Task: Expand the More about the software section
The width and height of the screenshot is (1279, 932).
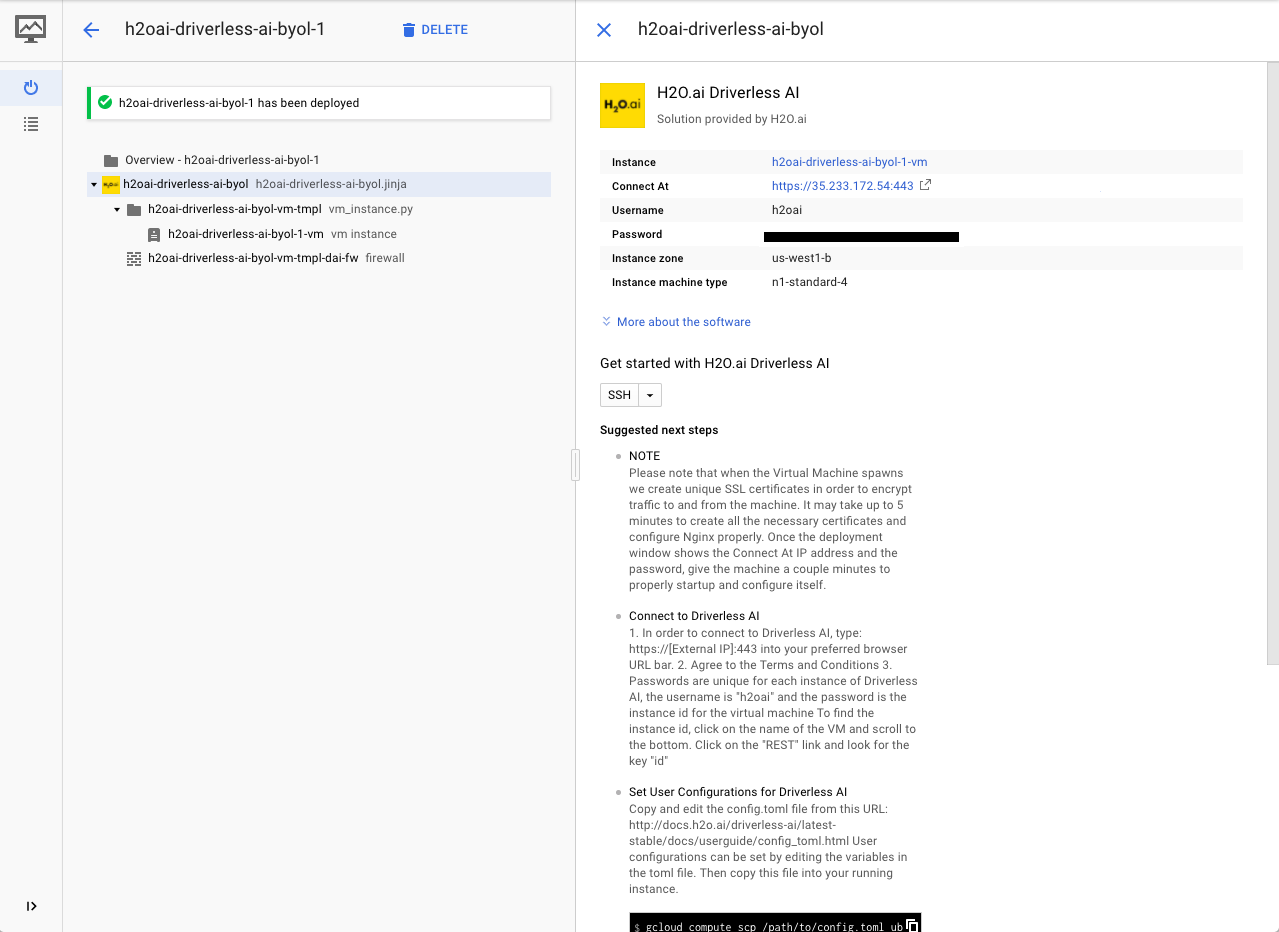Action: click(684, 321)
